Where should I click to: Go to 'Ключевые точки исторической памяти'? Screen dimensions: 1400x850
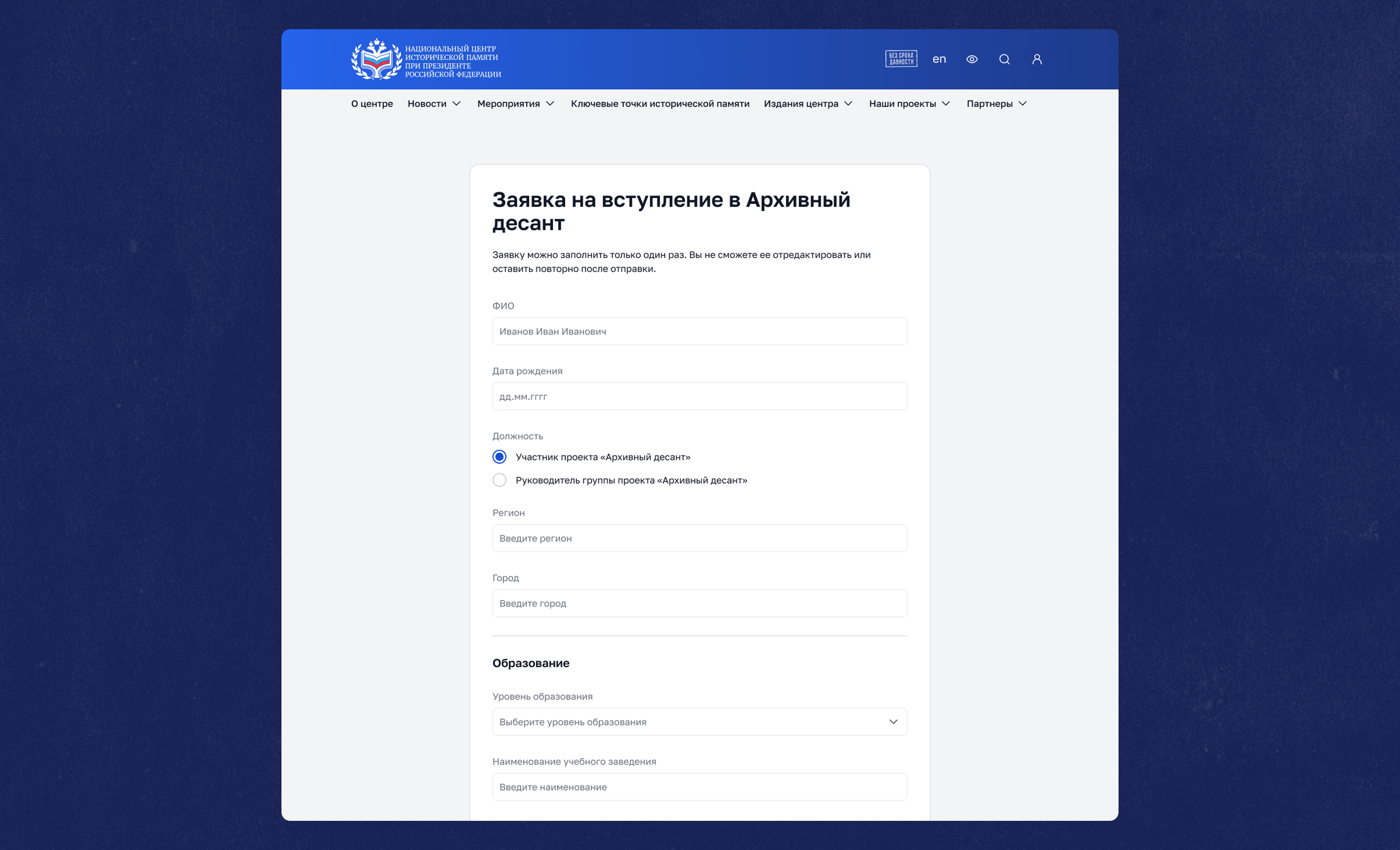pos(660,104)
